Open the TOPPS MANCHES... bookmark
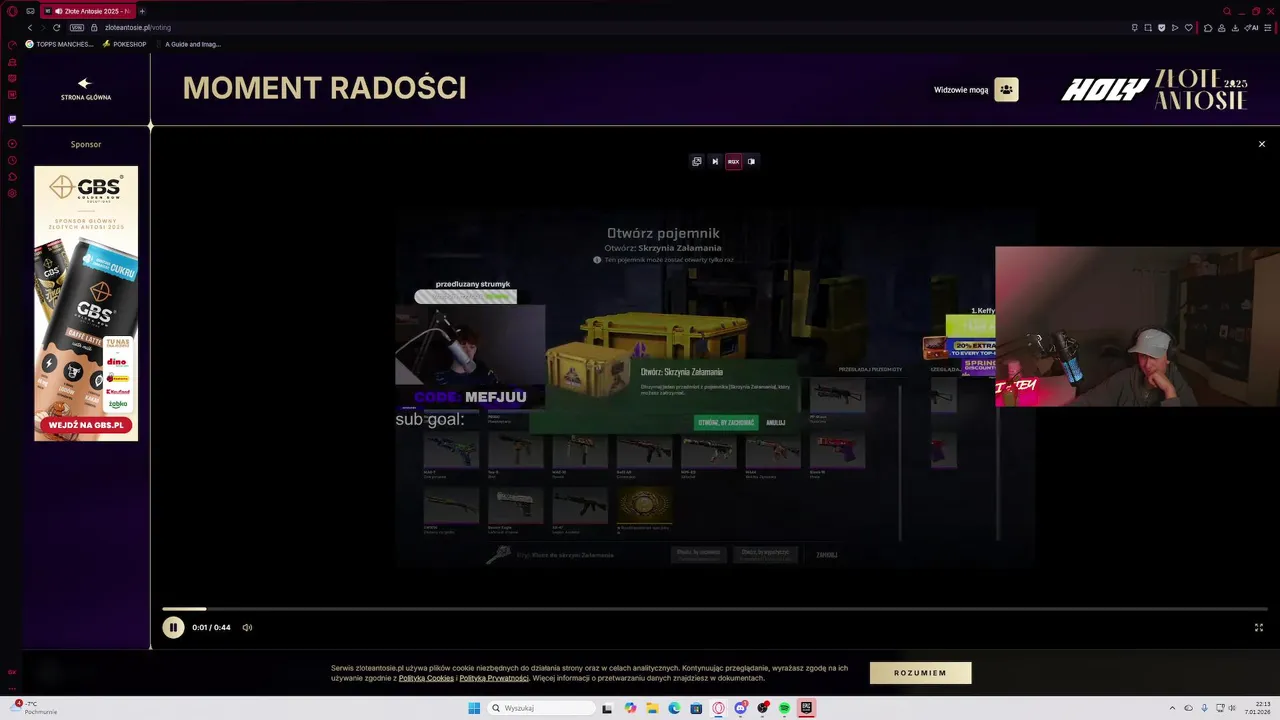This screenshot has width=1280, height=720. 59,44
